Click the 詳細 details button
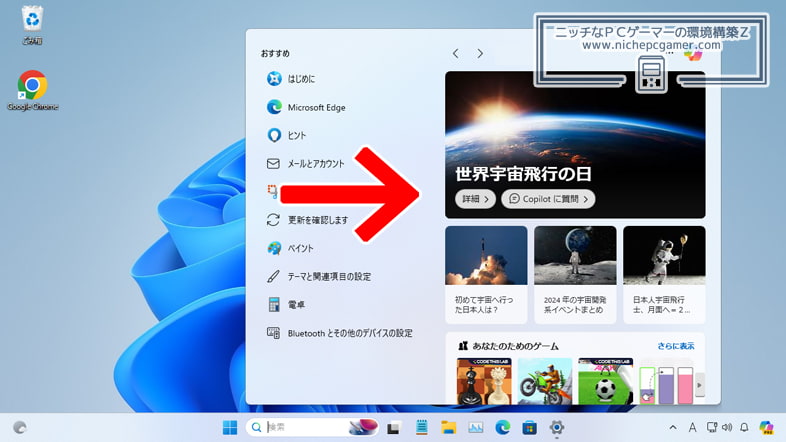Image resolution: width=786 pixels, height=442 pixels. (475, 199)
